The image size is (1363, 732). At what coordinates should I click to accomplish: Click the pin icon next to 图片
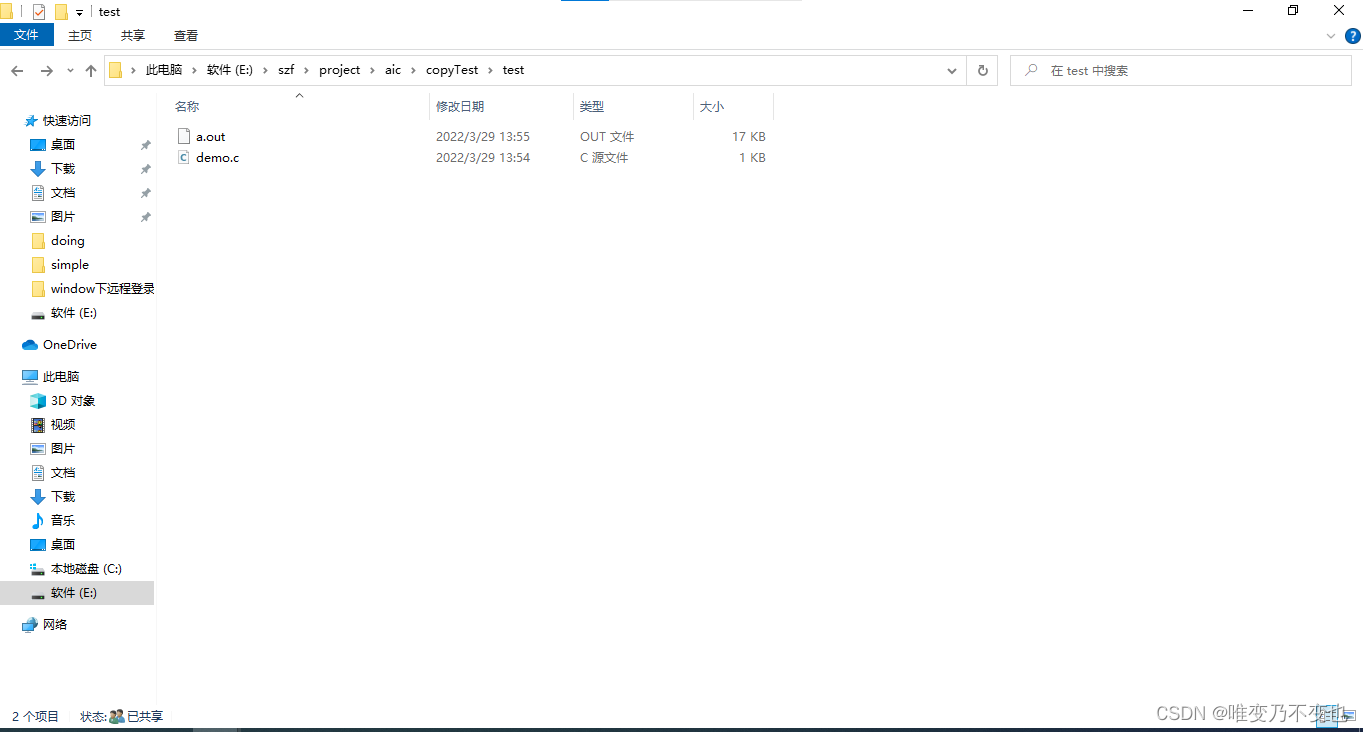click(145, 217)
